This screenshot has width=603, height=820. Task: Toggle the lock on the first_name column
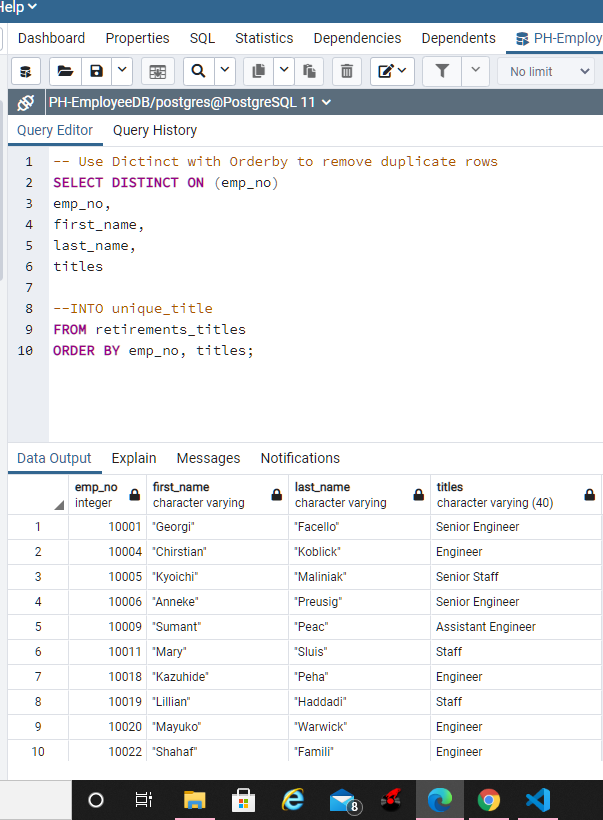[x=277, y=495]
